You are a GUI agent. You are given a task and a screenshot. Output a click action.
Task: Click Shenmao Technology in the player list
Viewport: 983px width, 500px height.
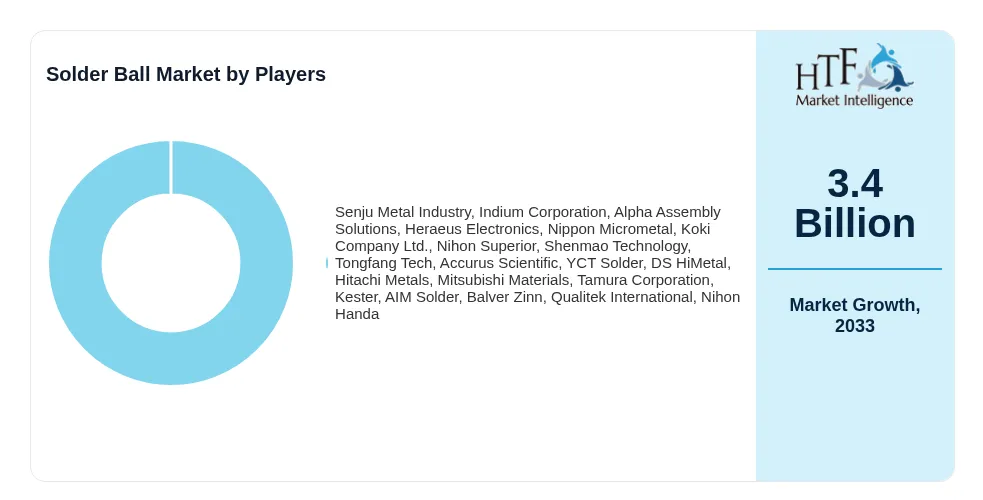(x=616, y=246)
